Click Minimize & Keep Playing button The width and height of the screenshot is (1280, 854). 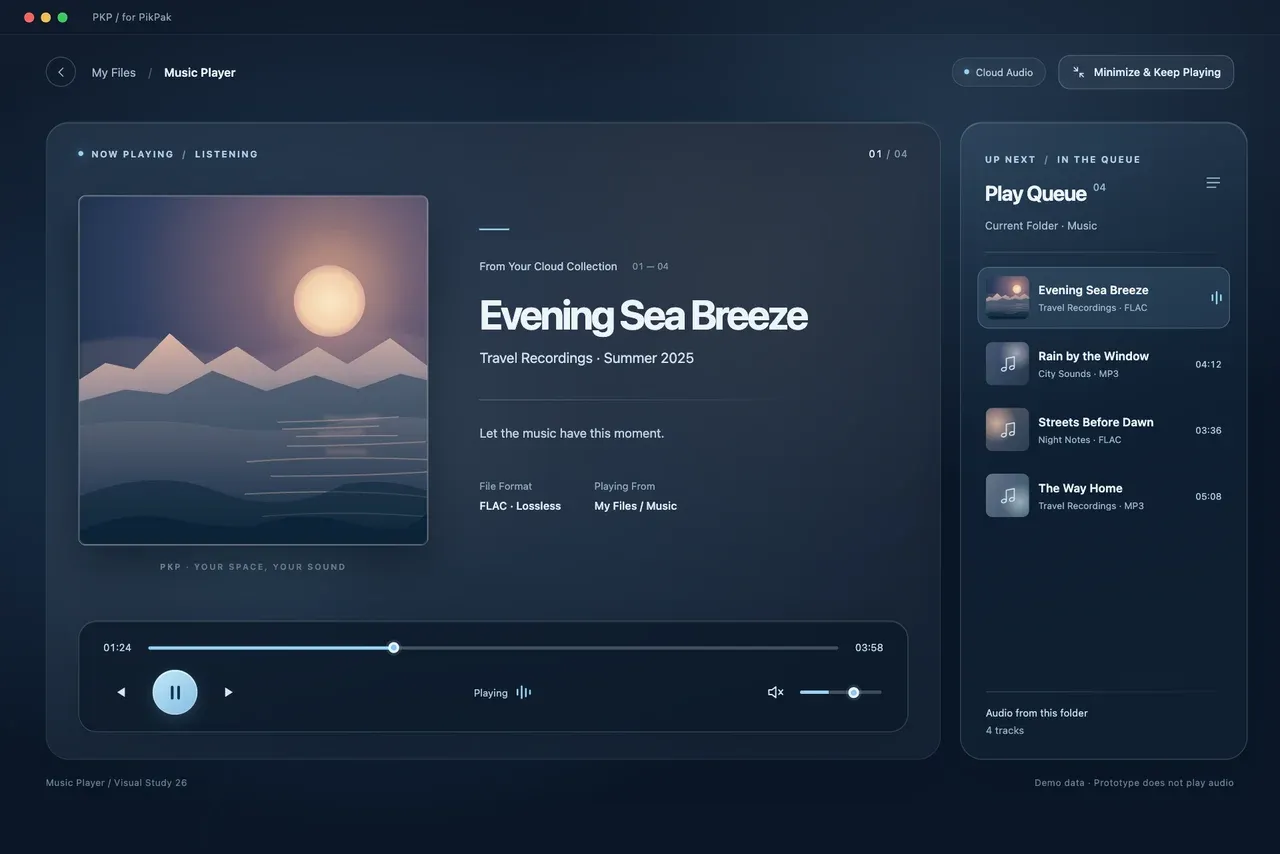pos(1146,72)
